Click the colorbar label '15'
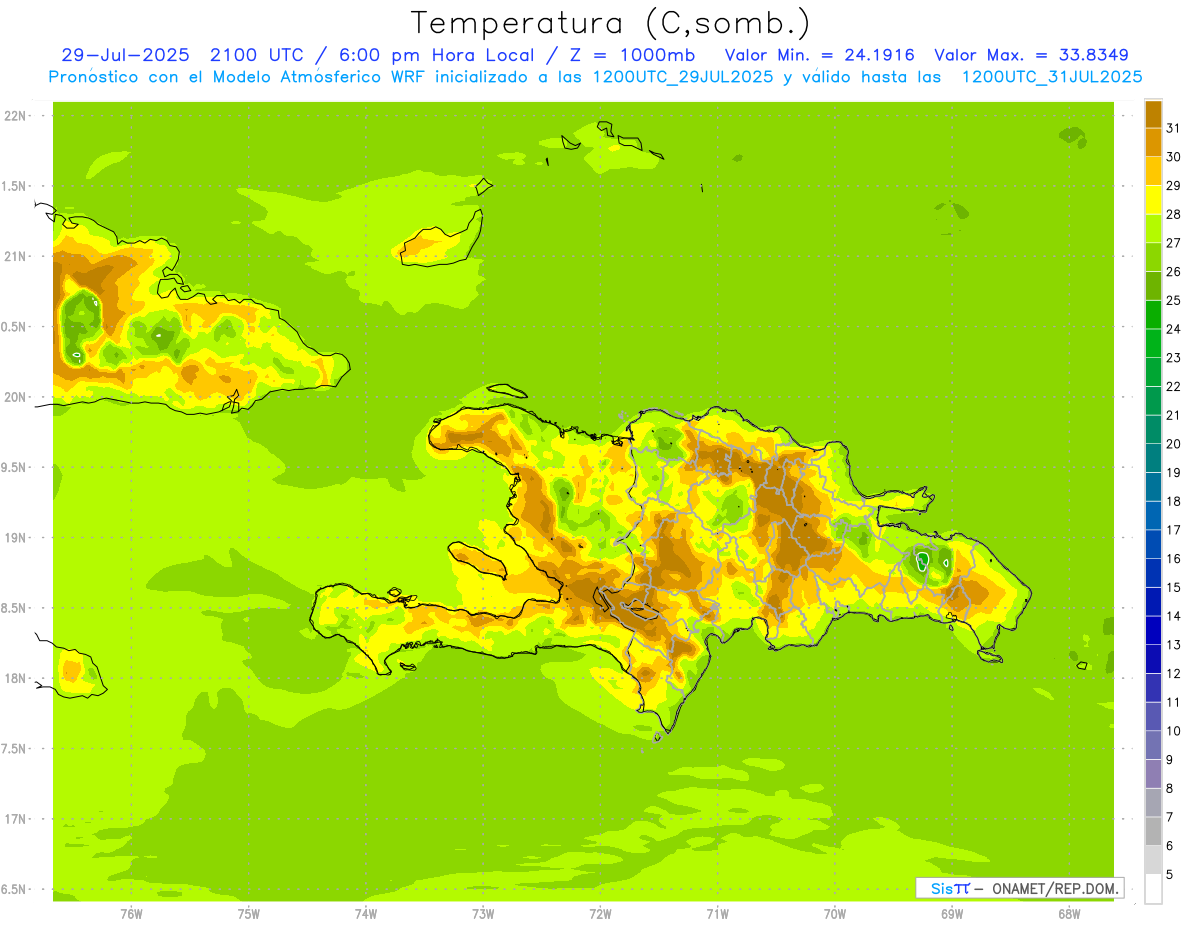The width and height of the screenshot is (1200, 927). pyautogui.click(x=1174, y=587)
